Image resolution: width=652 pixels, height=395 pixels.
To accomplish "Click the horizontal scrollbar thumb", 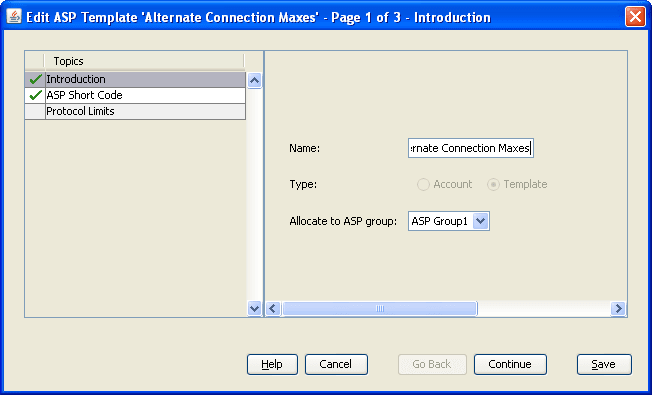I will pyautogui.click(x=380, y=309).
